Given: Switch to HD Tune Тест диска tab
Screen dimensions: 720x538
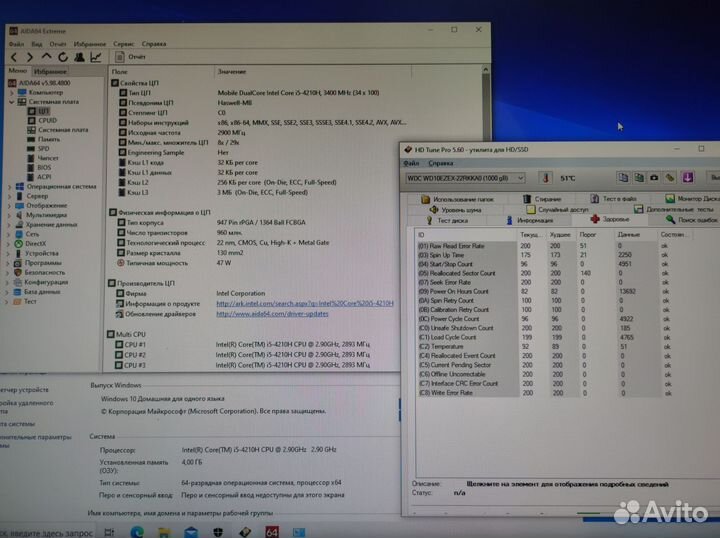Looking at the screenshot, I should pos(446,220).
